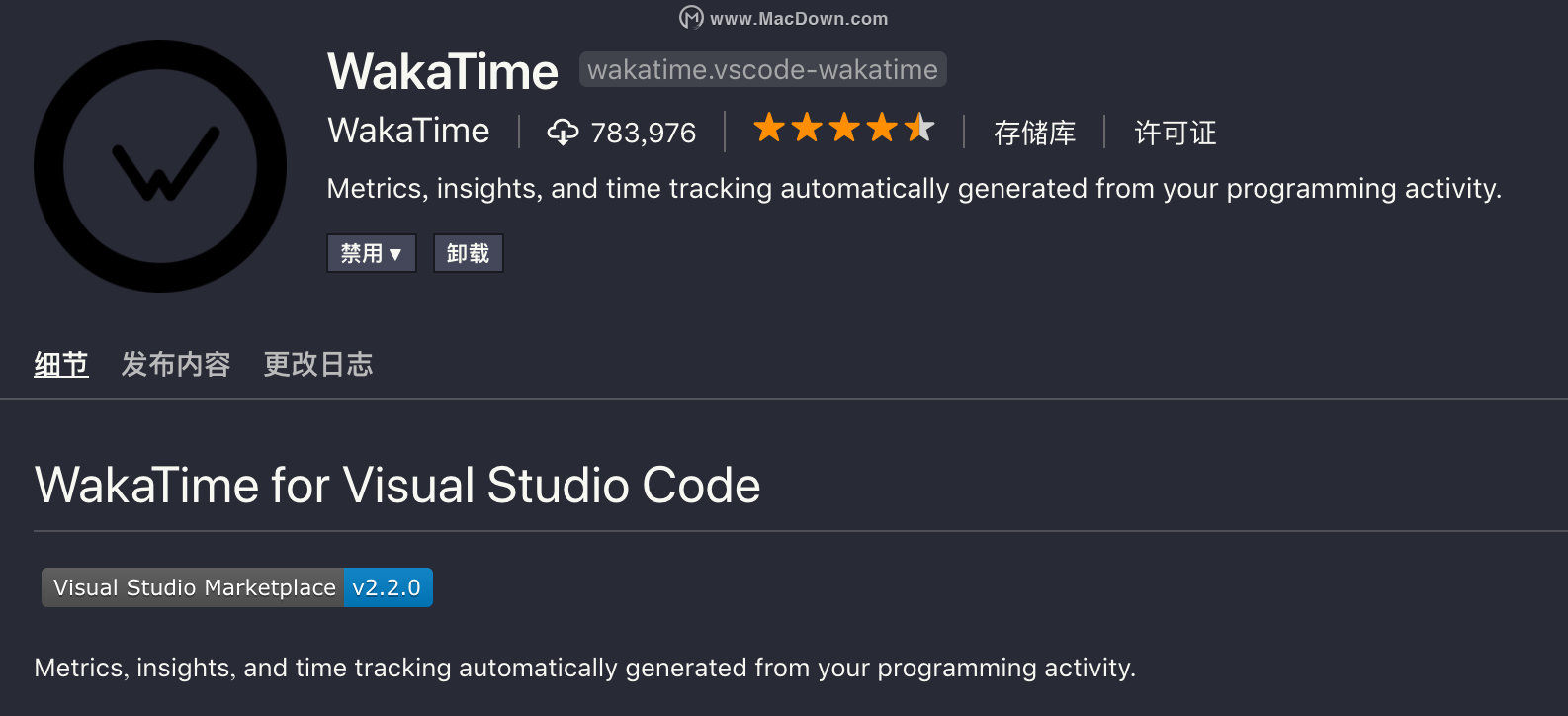This screenshot has height=716, width=1568.
Task: Click the WakaTime for Visual Studio Code heading
Action: [397, 486]
